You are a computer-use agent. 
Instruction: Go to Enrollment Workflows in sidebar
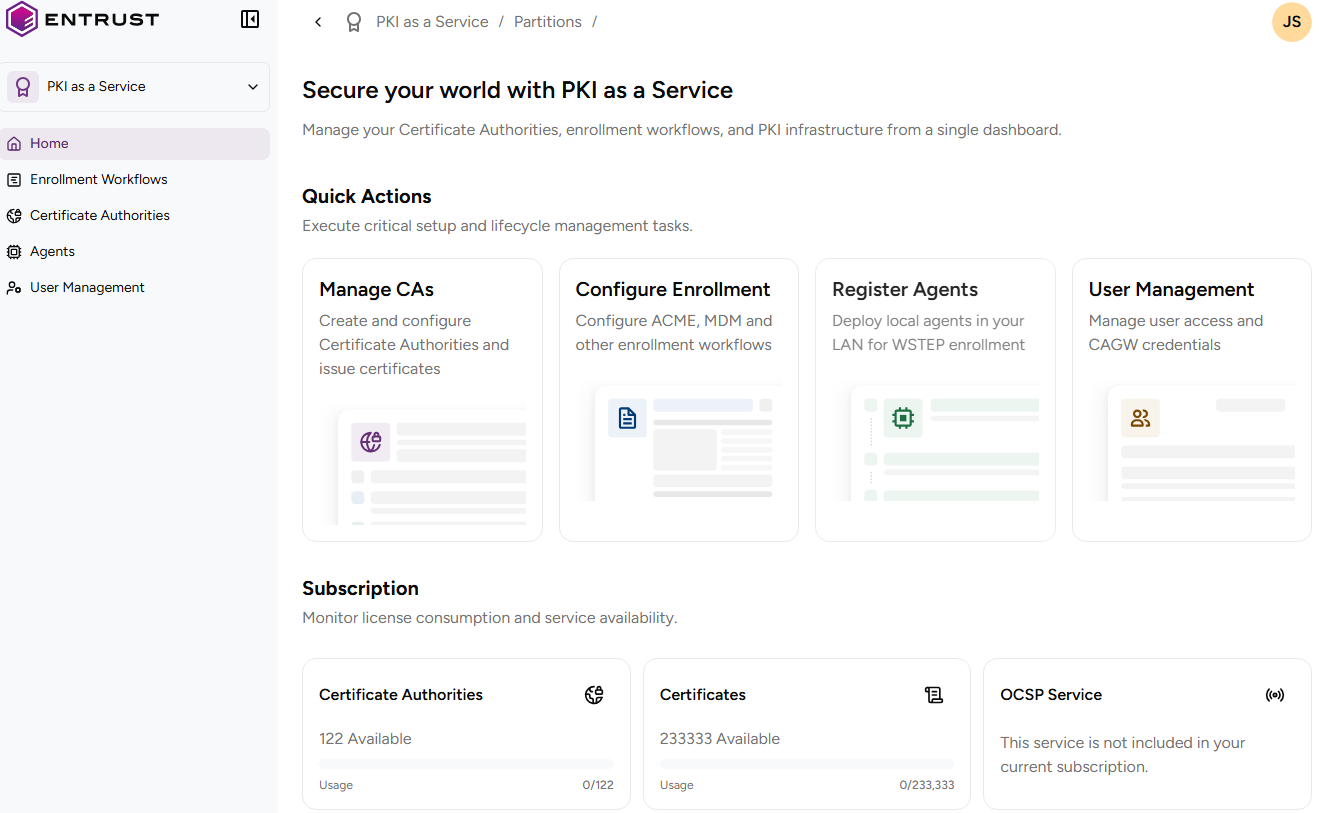(x=98, y=180)
